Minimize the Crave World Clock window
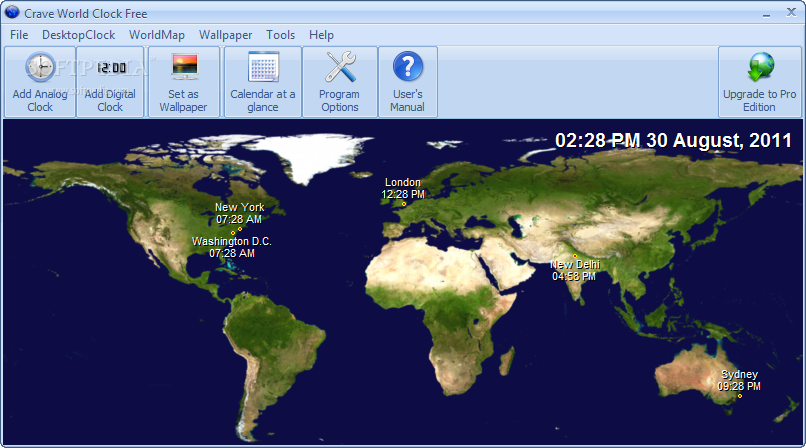The height and width of the screenshot is (448, 806). (766, 14)
